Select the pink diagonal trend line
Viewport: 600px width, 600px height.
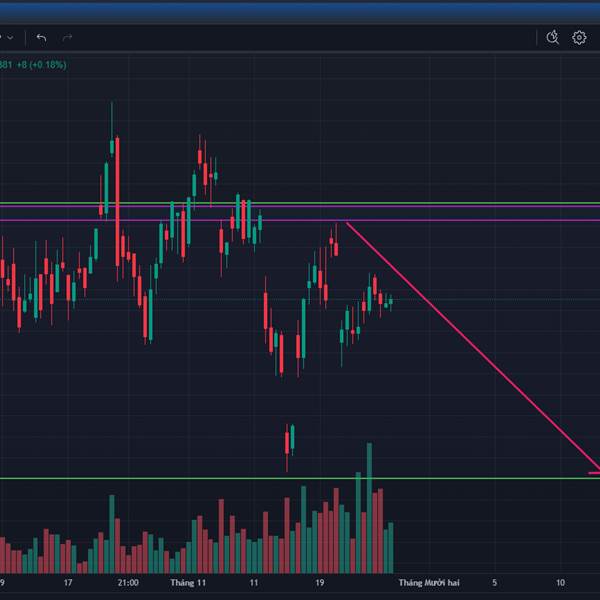[470, 344]
